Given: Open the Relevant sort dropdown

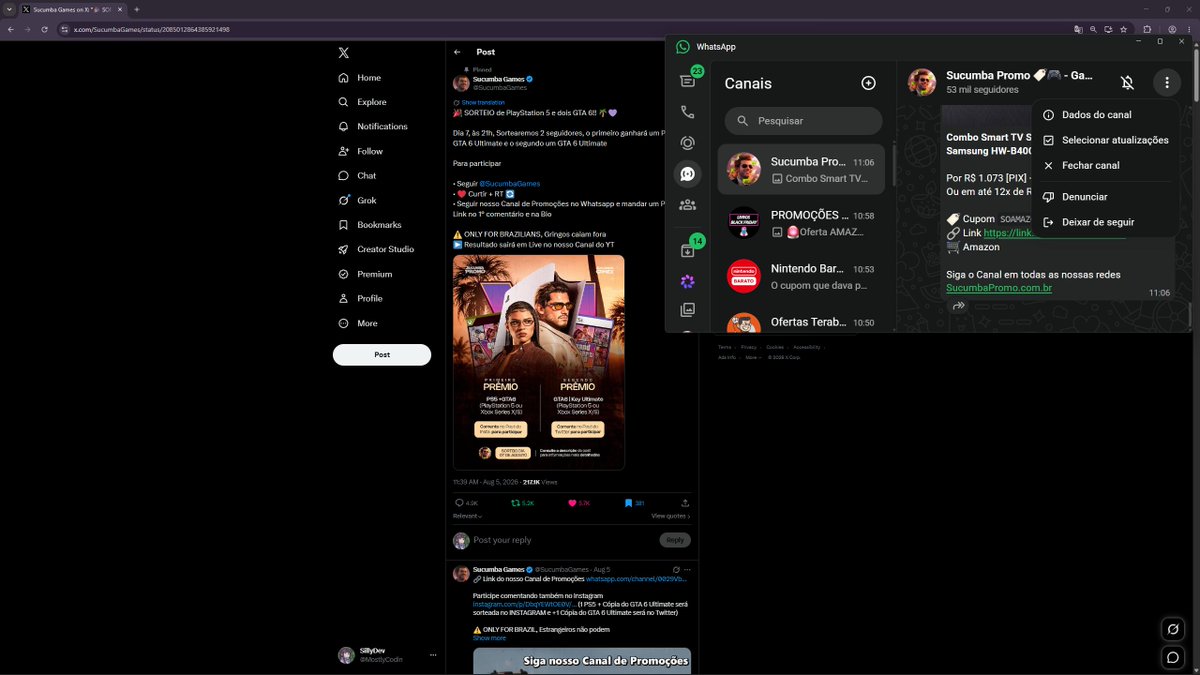Looking at the screenshot, I should click(467, 516).
